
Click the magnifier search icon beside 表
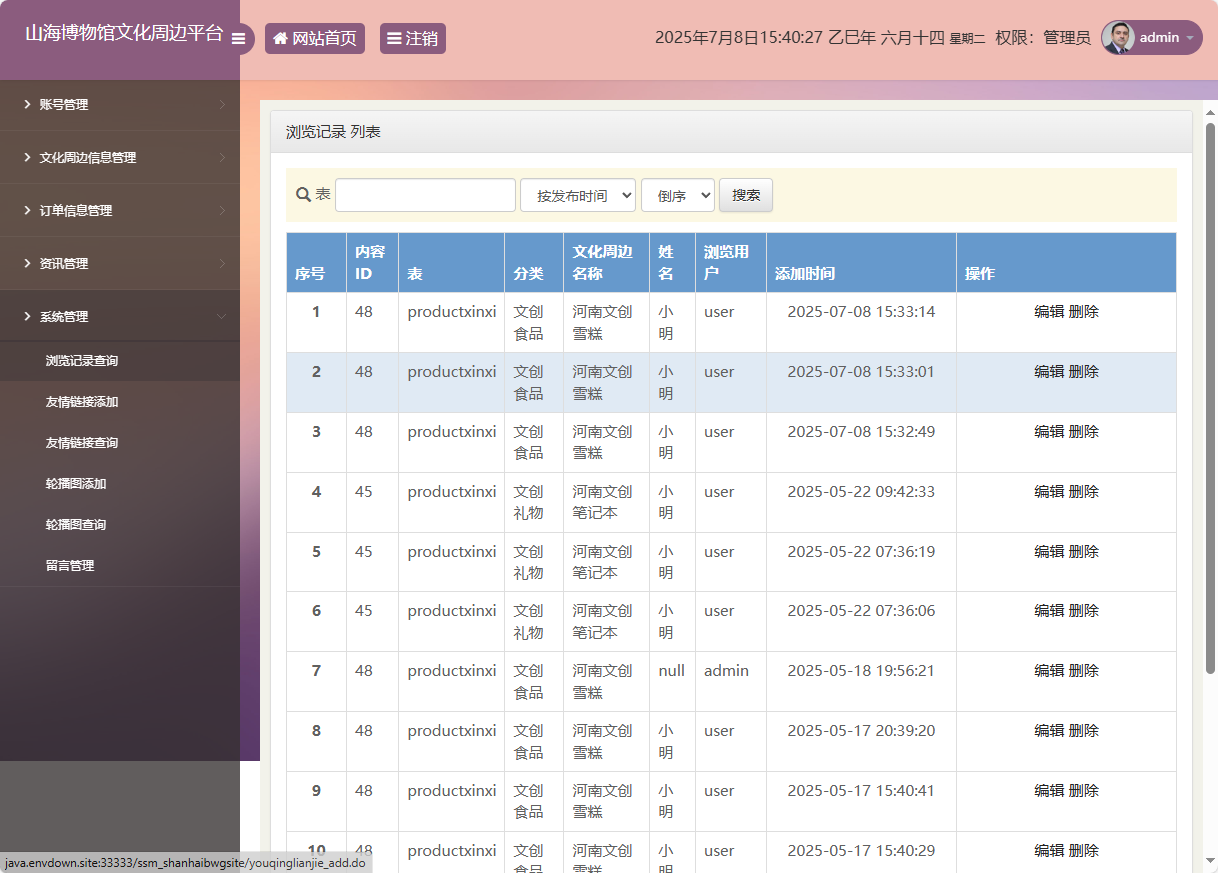303,195
